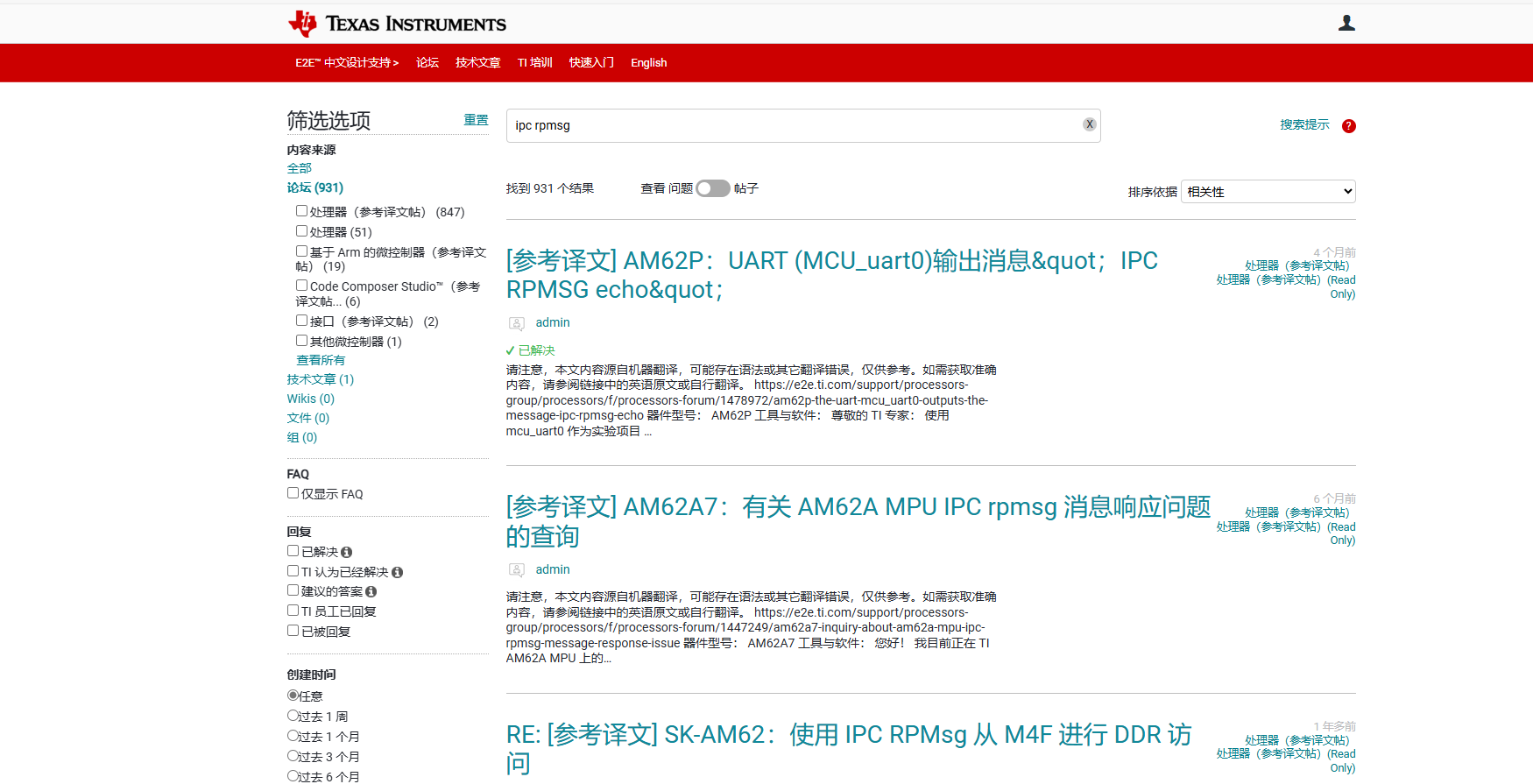
Task: Click 找到 931 个结果 text
Action: 550,188
